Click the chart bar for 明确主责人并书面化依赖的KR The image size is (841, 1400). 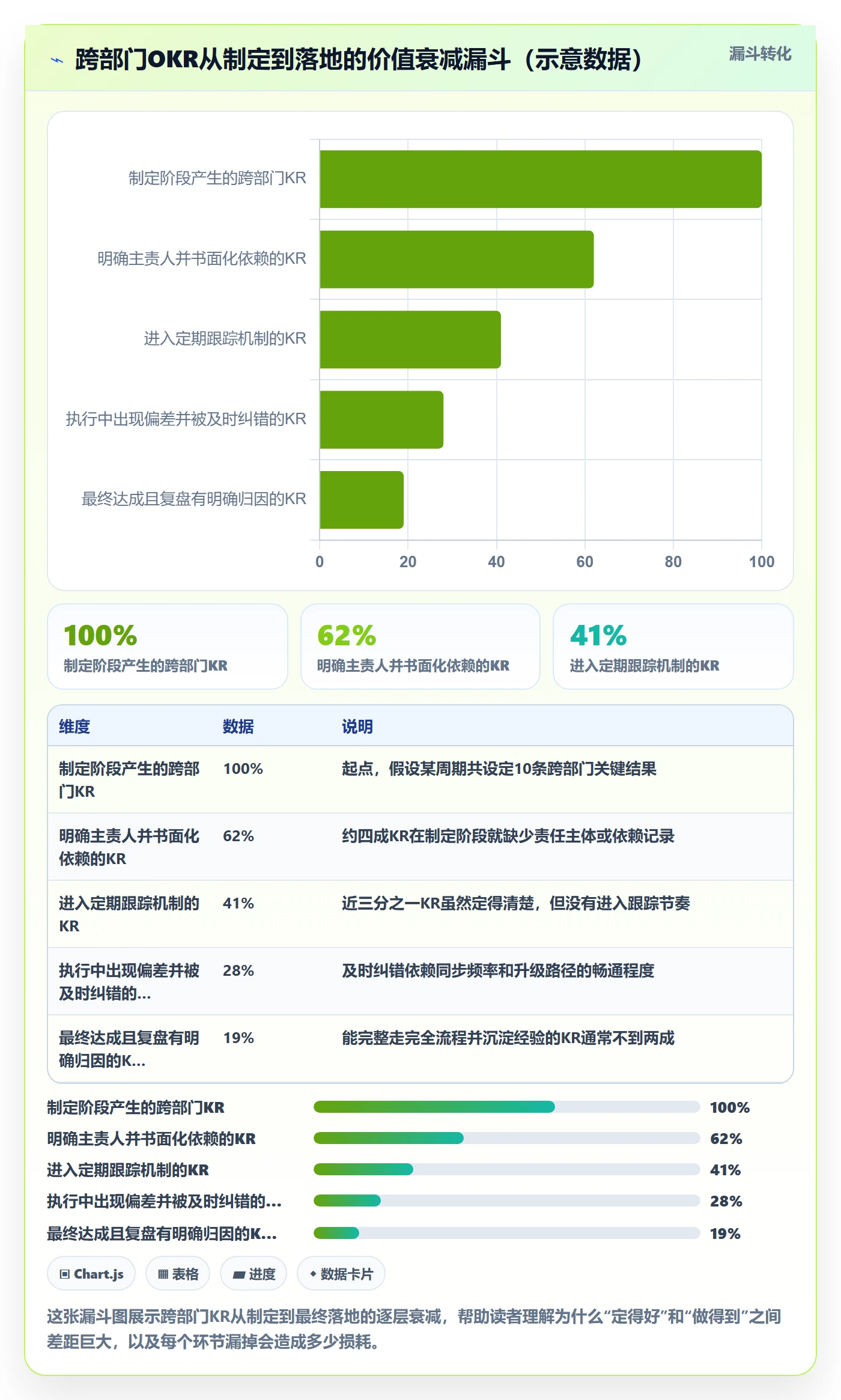click(x=457, y=260)
